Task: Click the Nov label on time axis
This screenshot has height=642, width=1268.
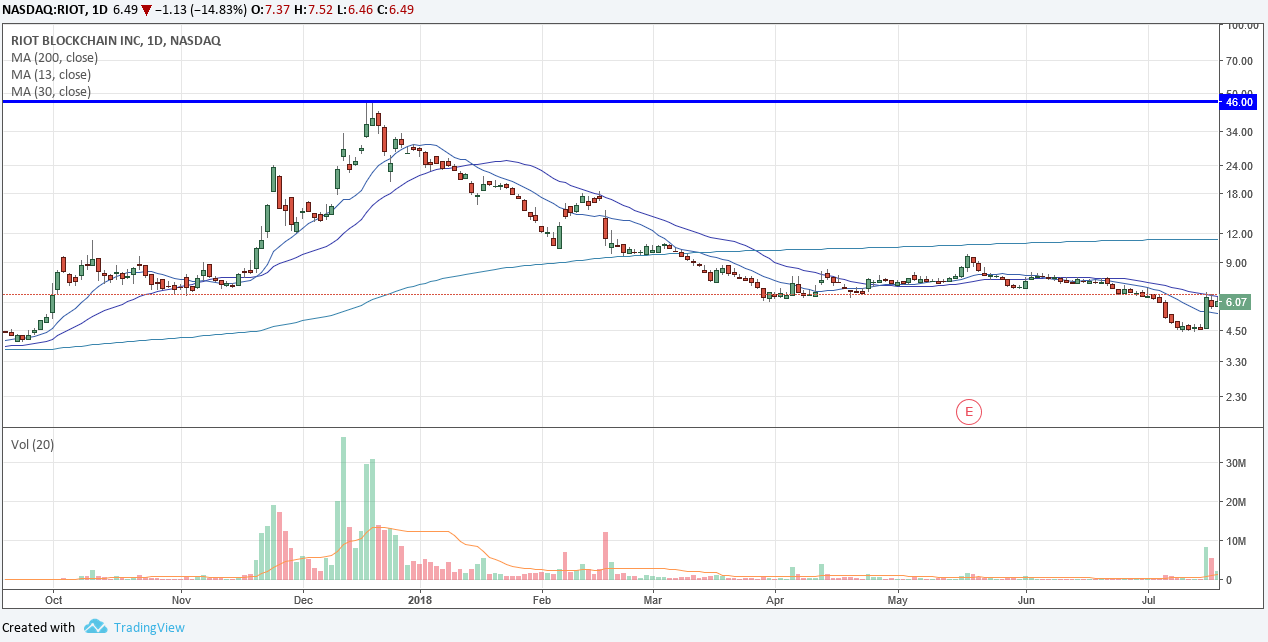Action: point(181,601)
